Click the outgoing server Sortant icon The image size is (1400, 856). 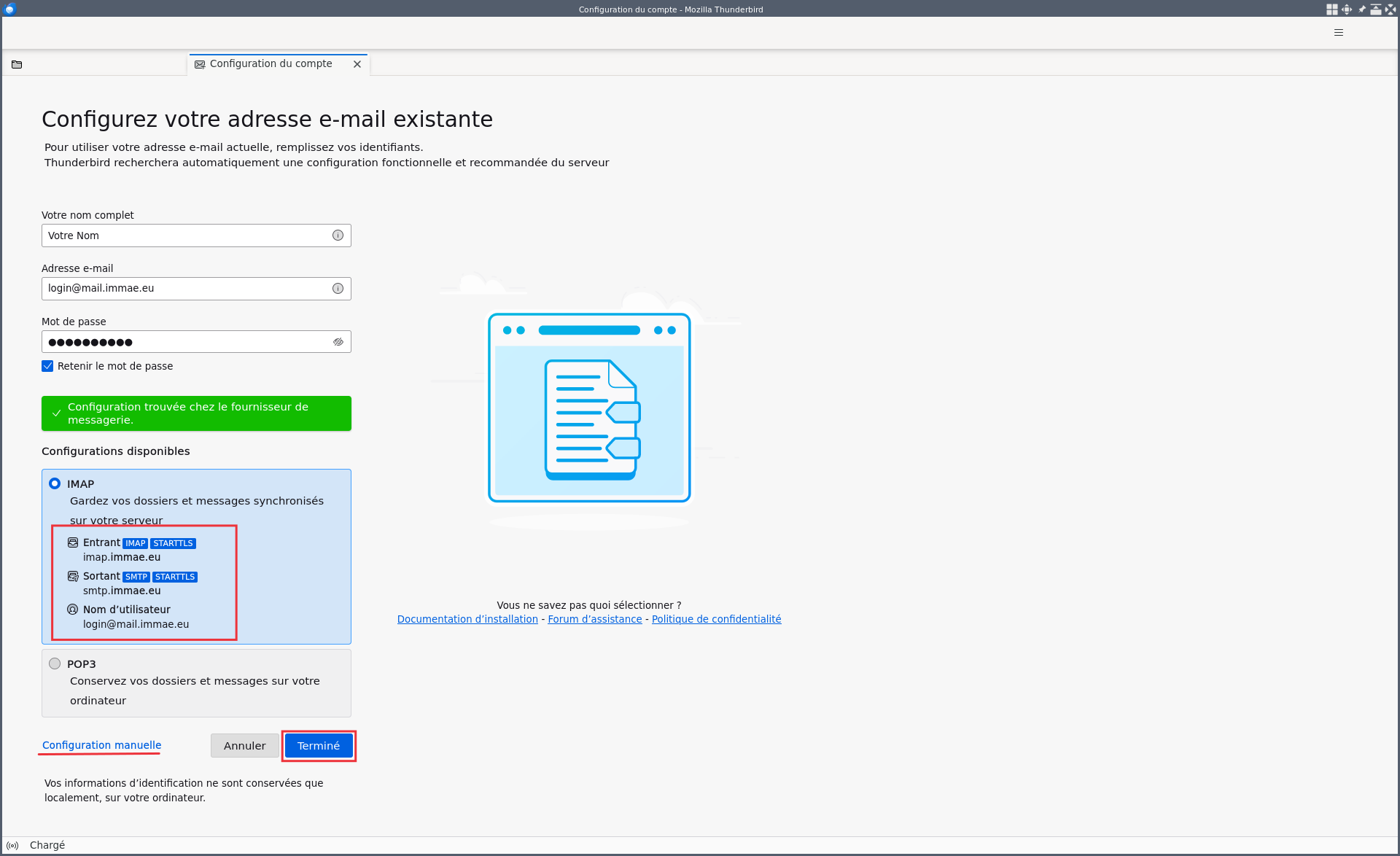tap(73, 576)
